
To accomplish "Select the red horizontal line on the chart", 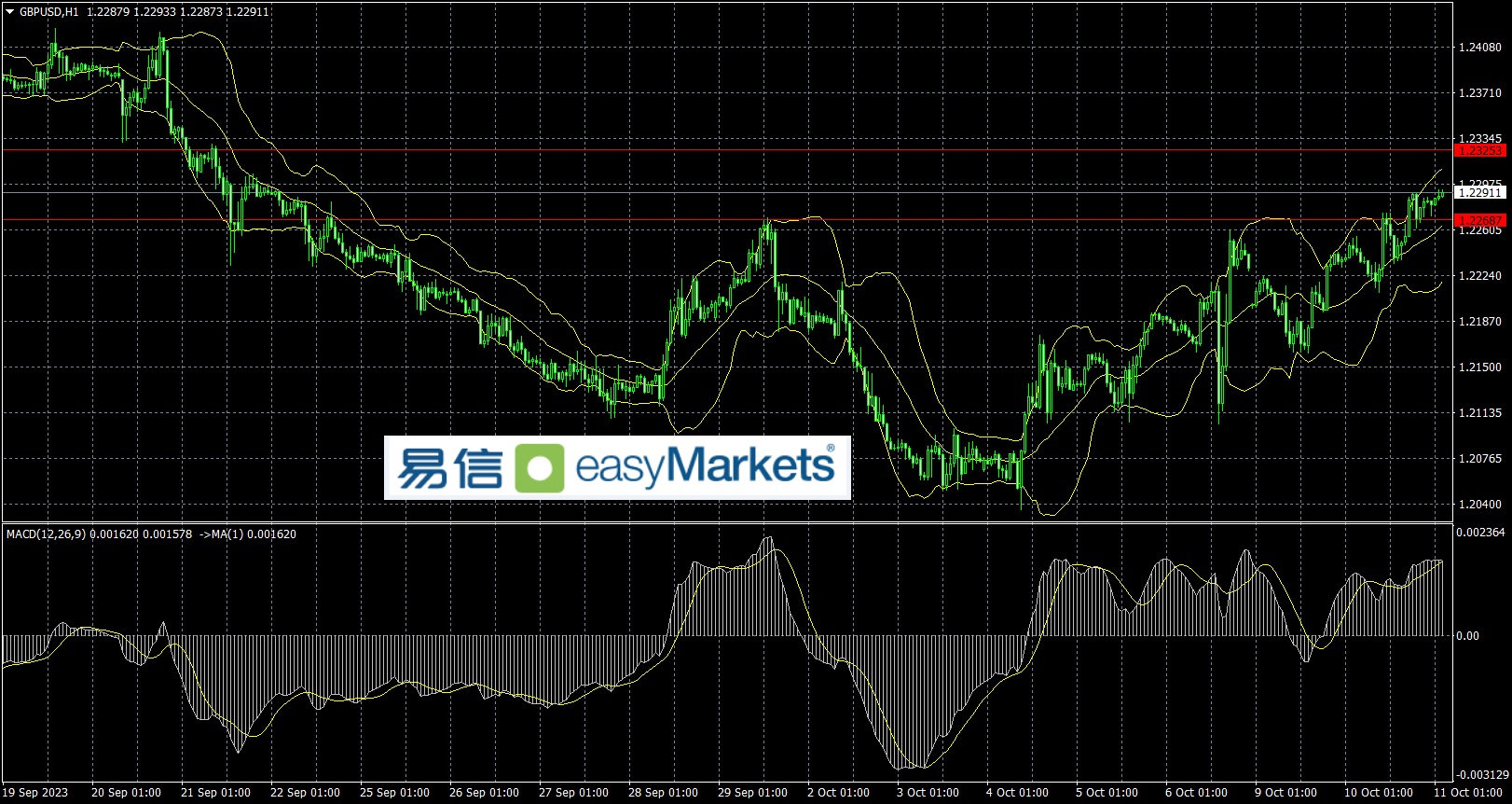I will (x=727, y=149).
